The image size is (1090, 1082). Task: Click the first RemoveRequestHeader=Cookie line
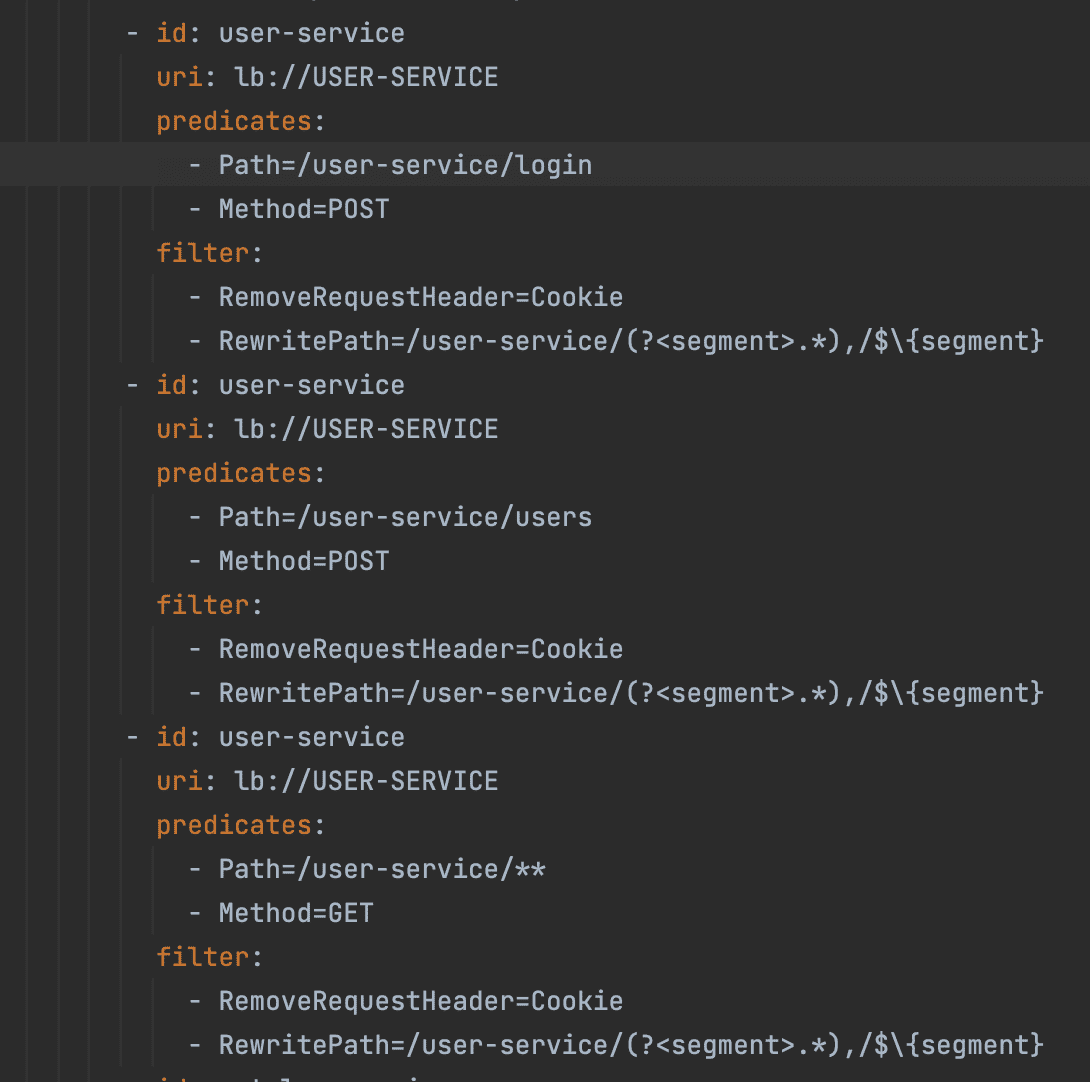point(420,297)
